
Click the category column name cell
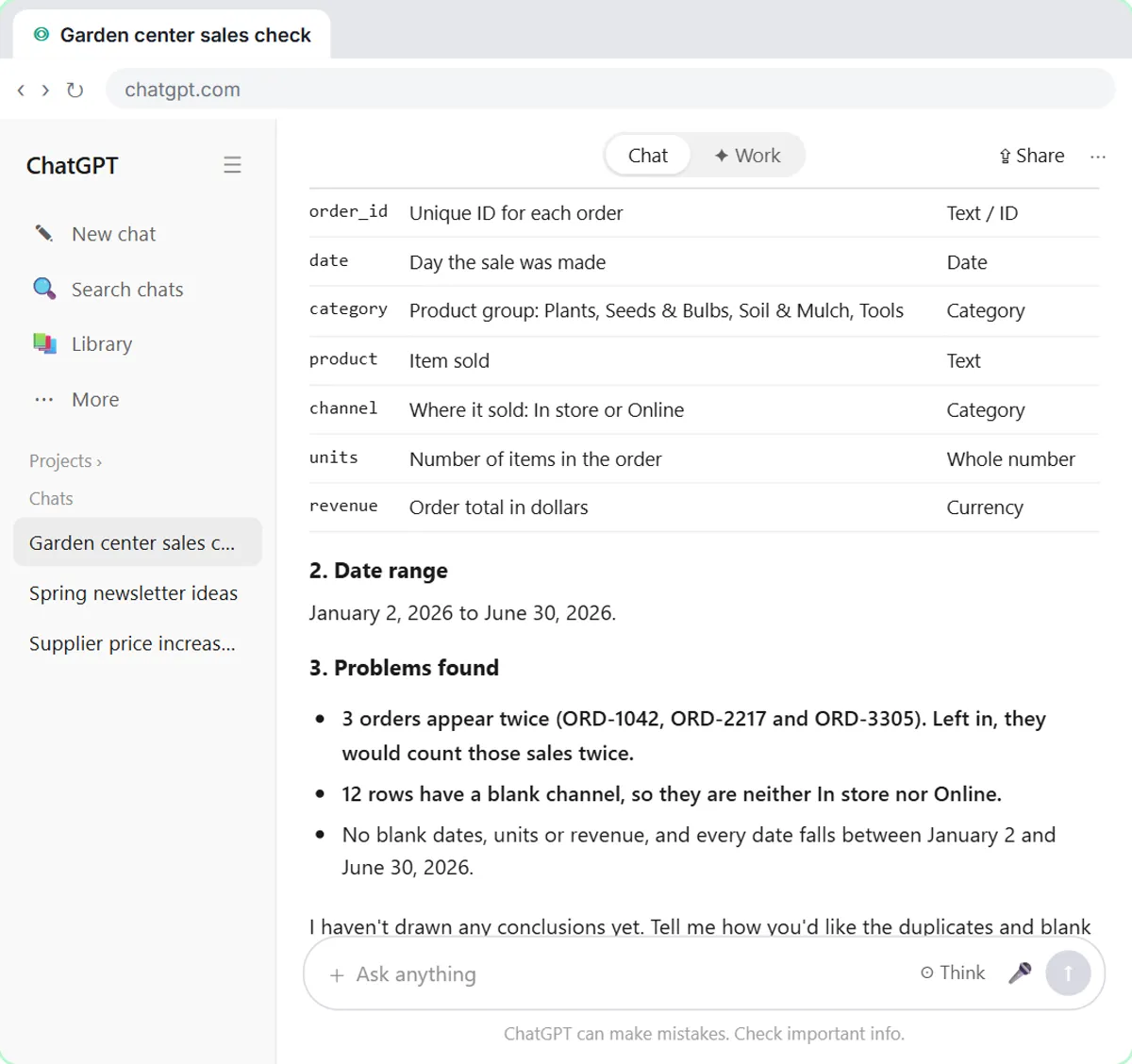click(x=348, y=309)
